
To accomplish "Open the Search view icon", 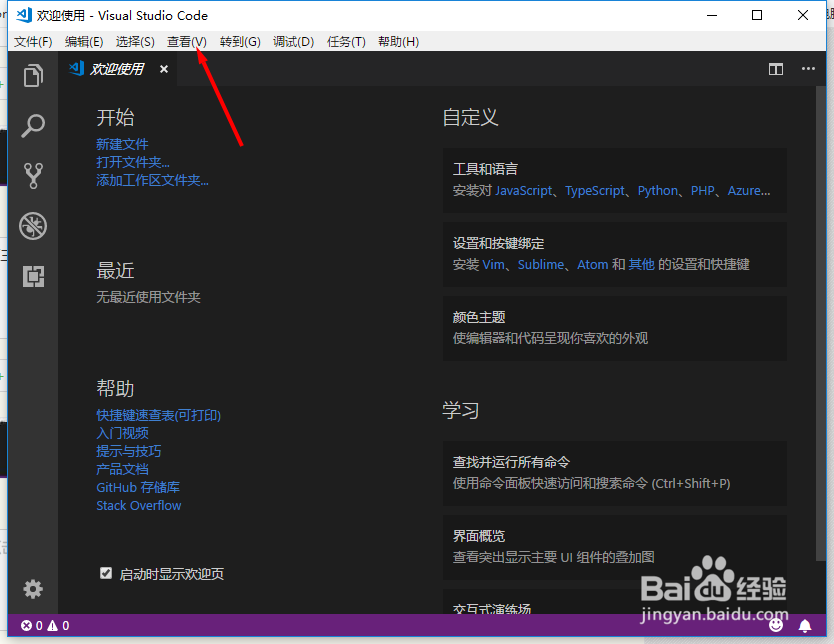I will pos(33,126).
